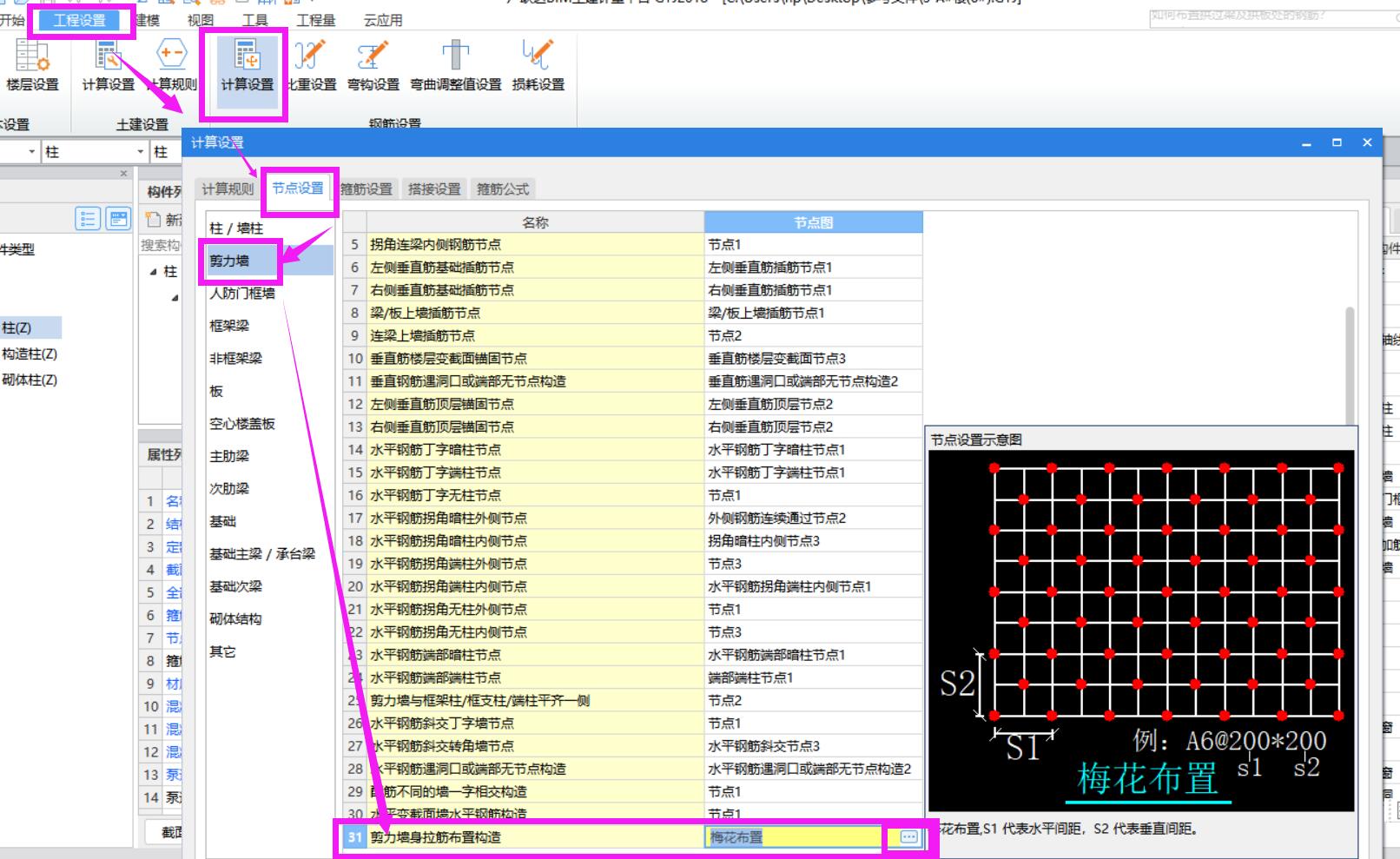The width and height of the screenshot is (1400, 859).
Task: Click cell 拐角暗柱内侧节点3
Action: (813, 541)
